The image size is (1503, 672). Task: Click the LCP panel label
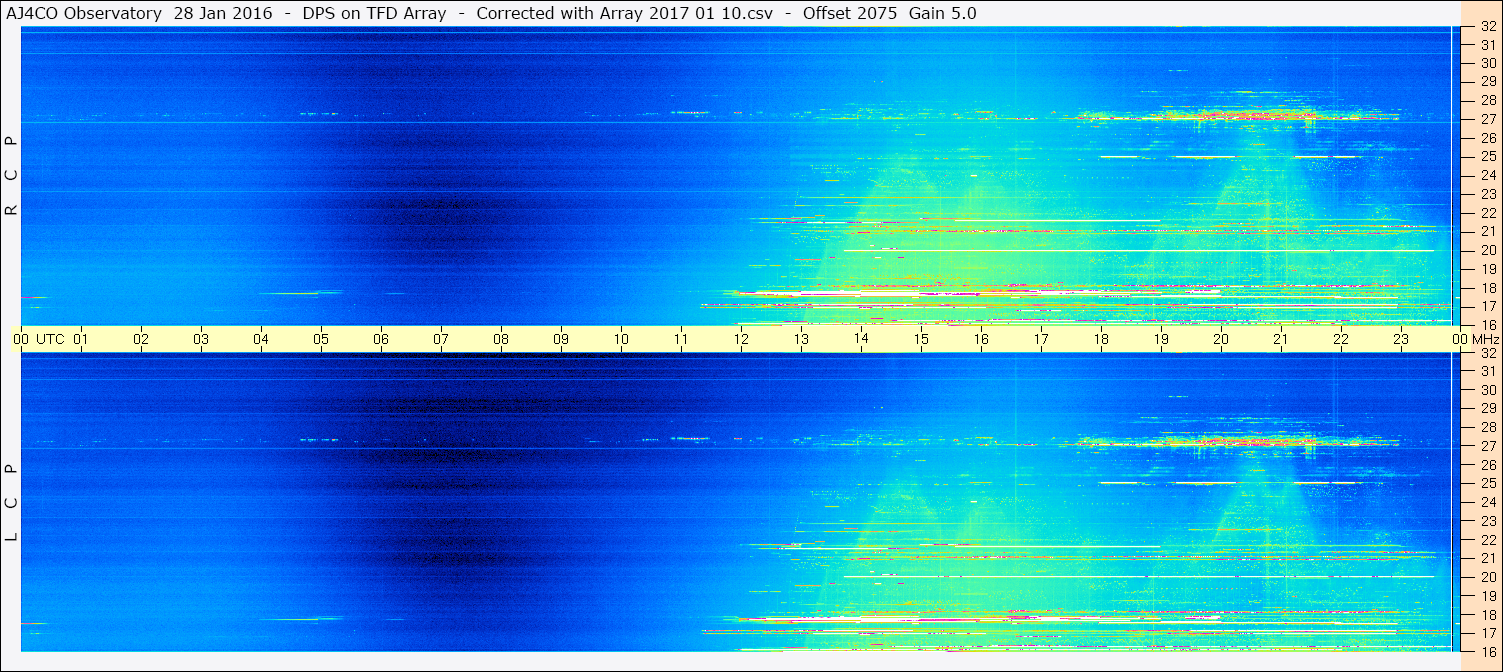pos(11,503)
